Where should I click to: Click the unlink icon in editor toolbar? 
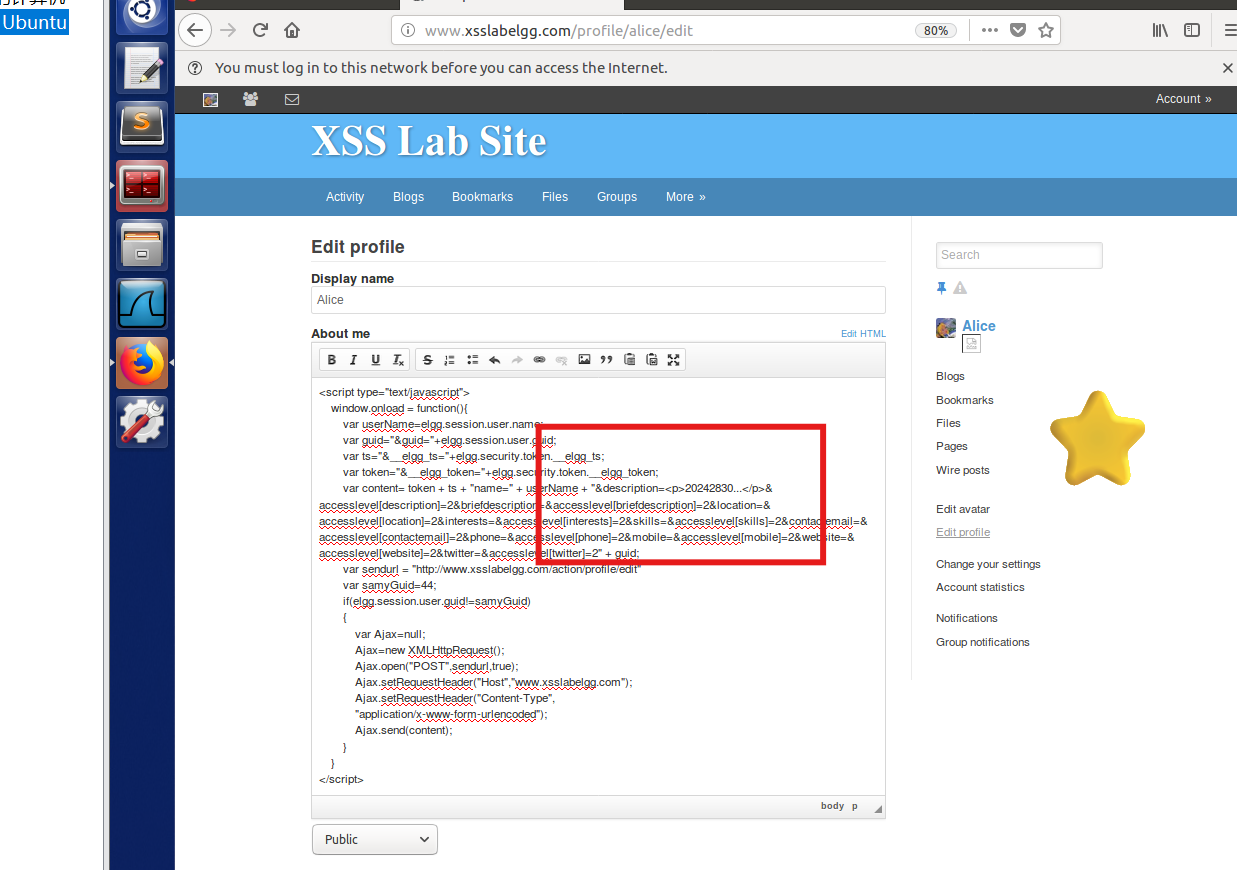coord(561,360)
